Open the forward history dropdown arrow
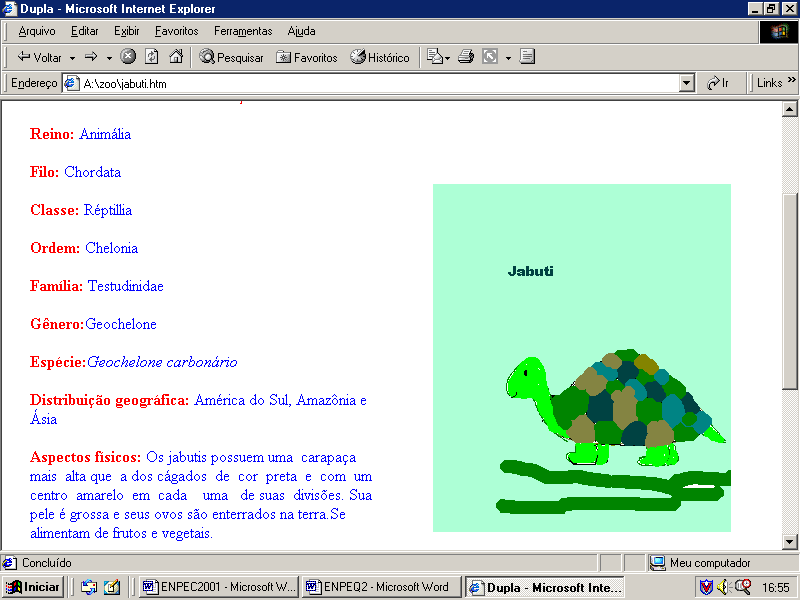The height and width of the screenshot is (600, 800). 109,58
